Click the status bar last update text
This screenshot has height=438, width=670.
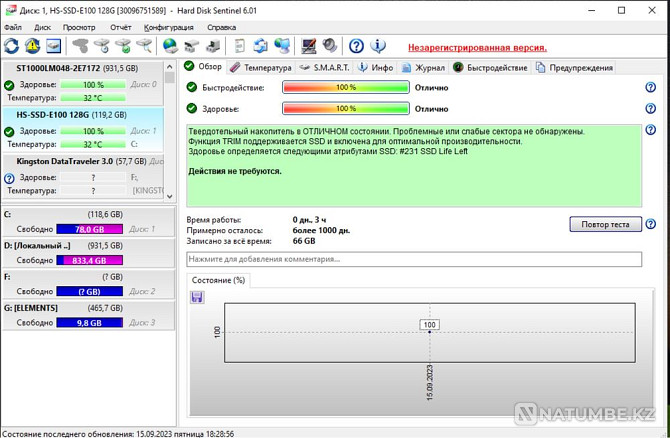coord(118,434)
